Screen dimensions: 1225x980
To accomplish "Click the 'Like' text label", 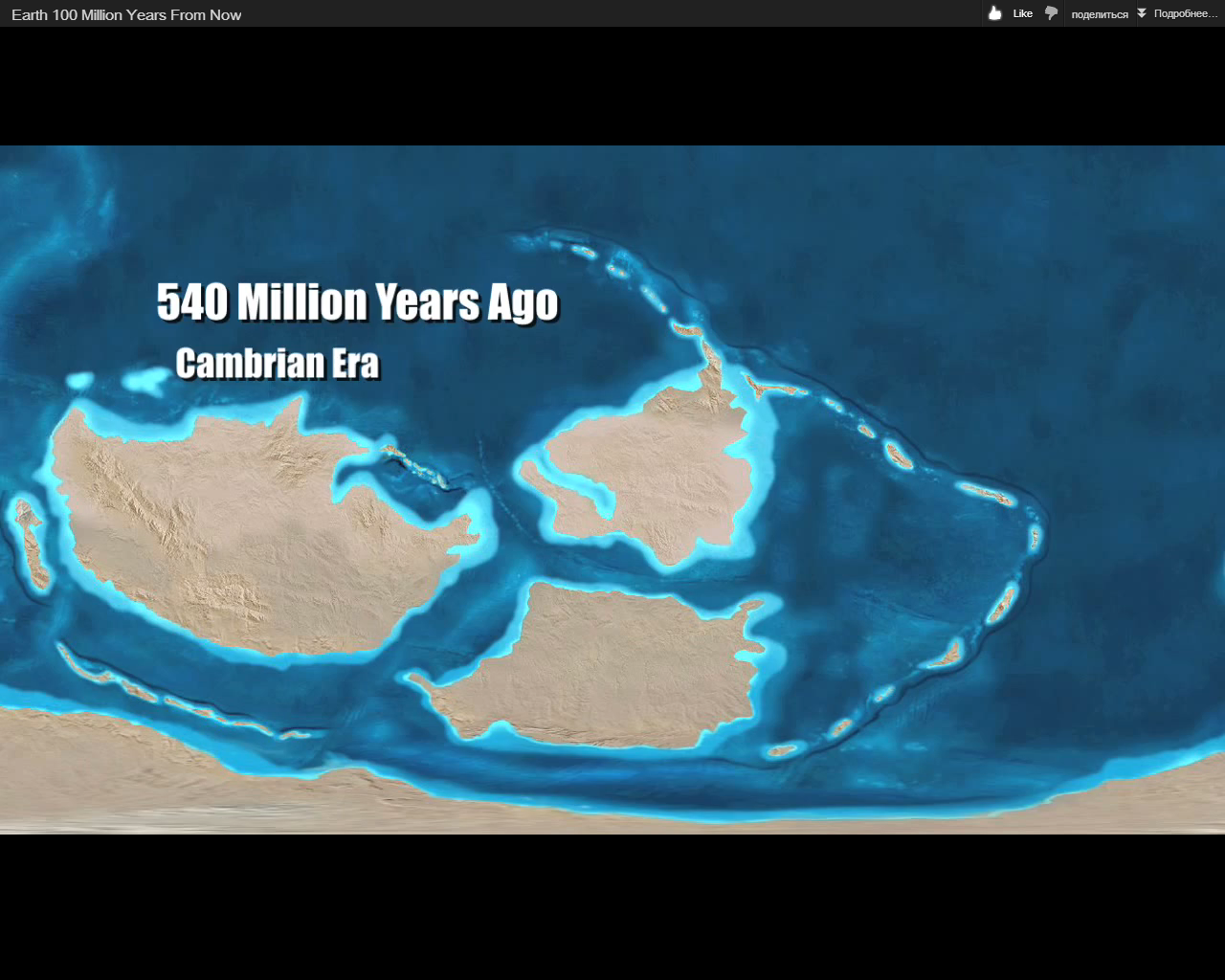I will tap(1023, 13).
